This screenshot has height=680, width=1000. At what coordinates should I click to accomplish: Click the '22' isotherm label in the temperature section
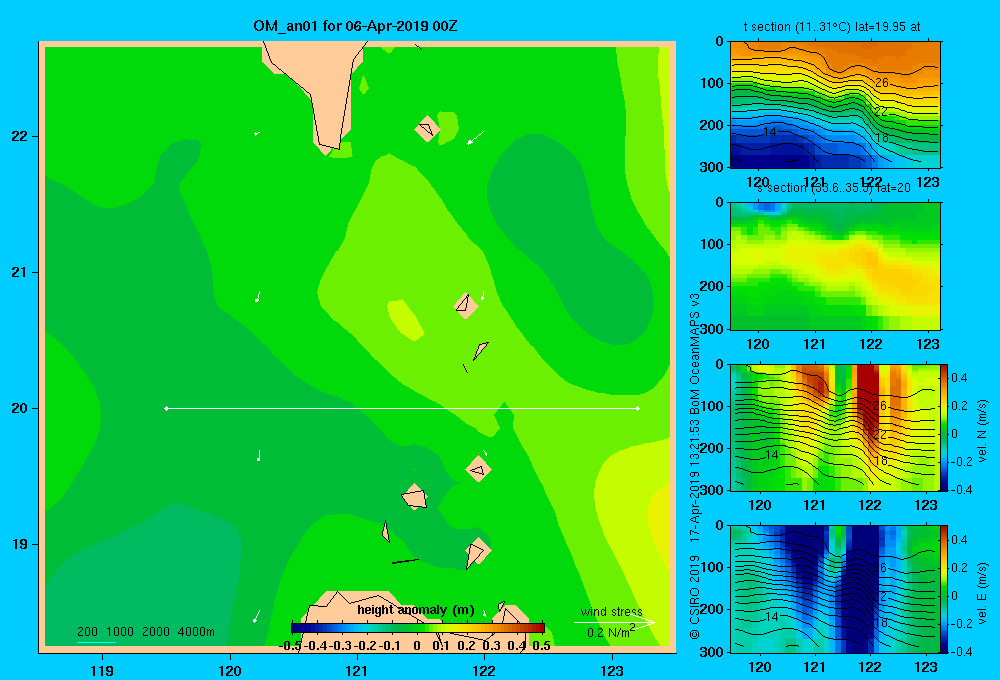point(881,111)
